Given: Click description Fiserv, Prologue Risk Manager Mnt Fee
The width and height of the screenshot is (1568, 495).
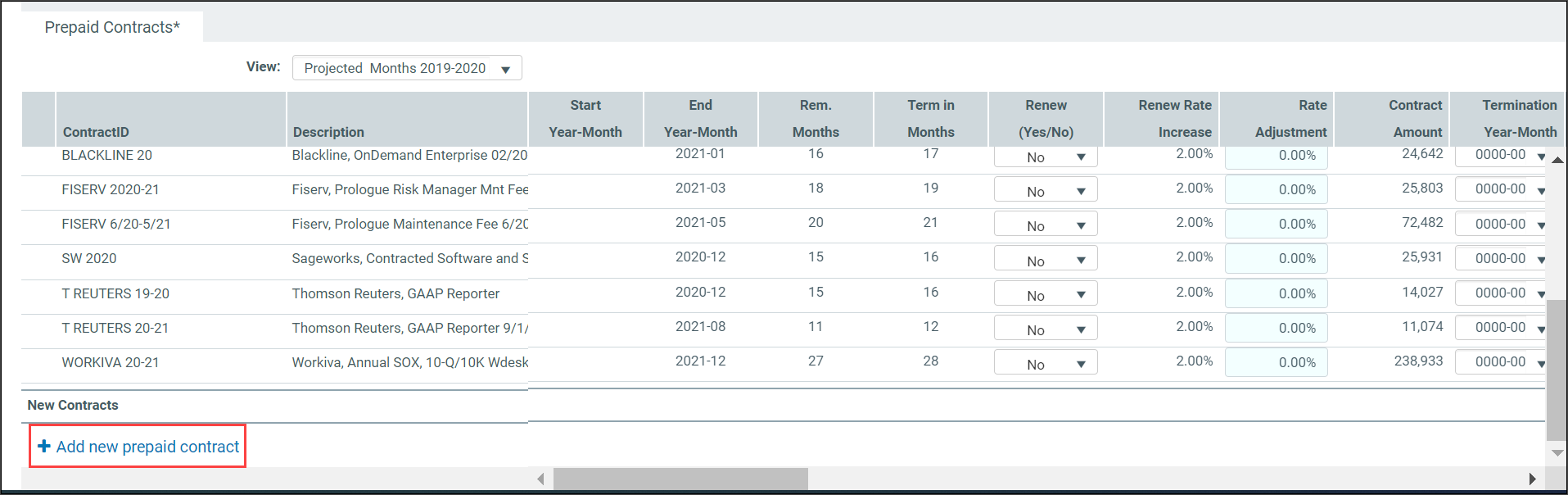Looking at the screenshot, I should pyautogui.click(x=409, y=189).
